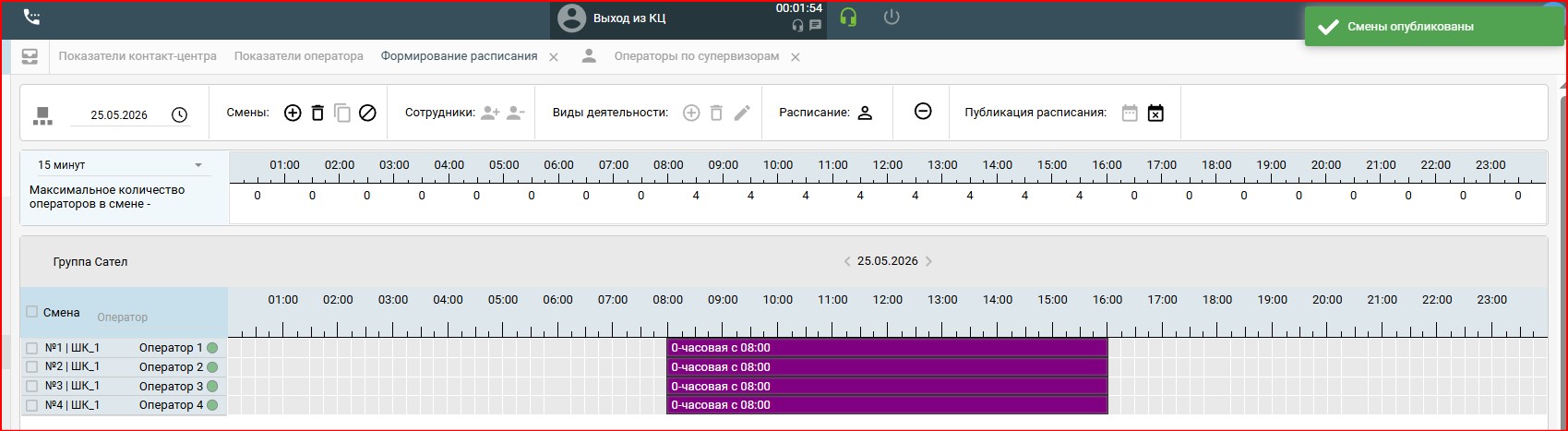The image size is (1568, 431).
Task: Click the small headphones icon under the timer
Action: pos(798,26)
